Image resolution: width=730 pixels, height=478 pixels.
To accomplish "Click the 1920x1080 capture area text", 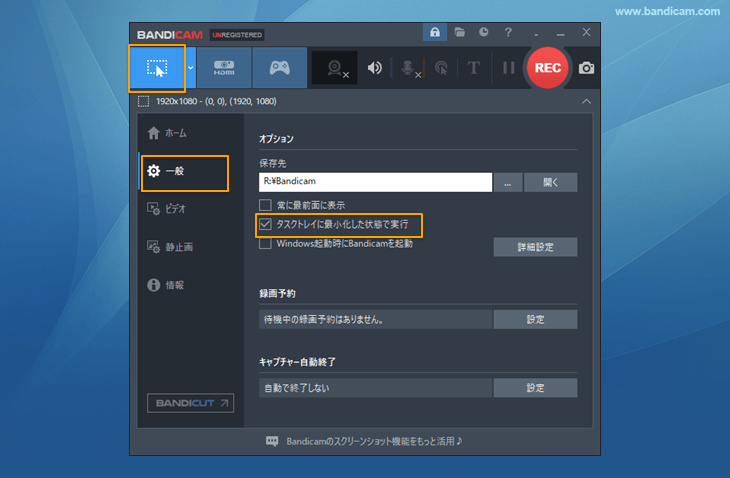I will pyautogui.click(x=216, y=101).
